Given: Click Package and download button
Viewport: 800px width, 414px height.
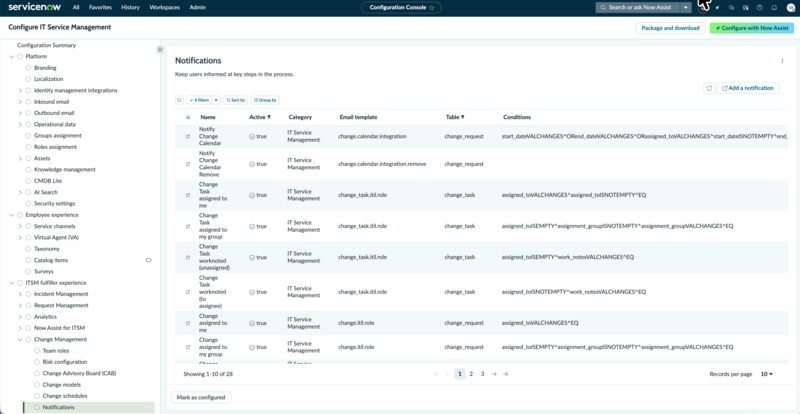Looking at the screenshot, I should point(670,28).
